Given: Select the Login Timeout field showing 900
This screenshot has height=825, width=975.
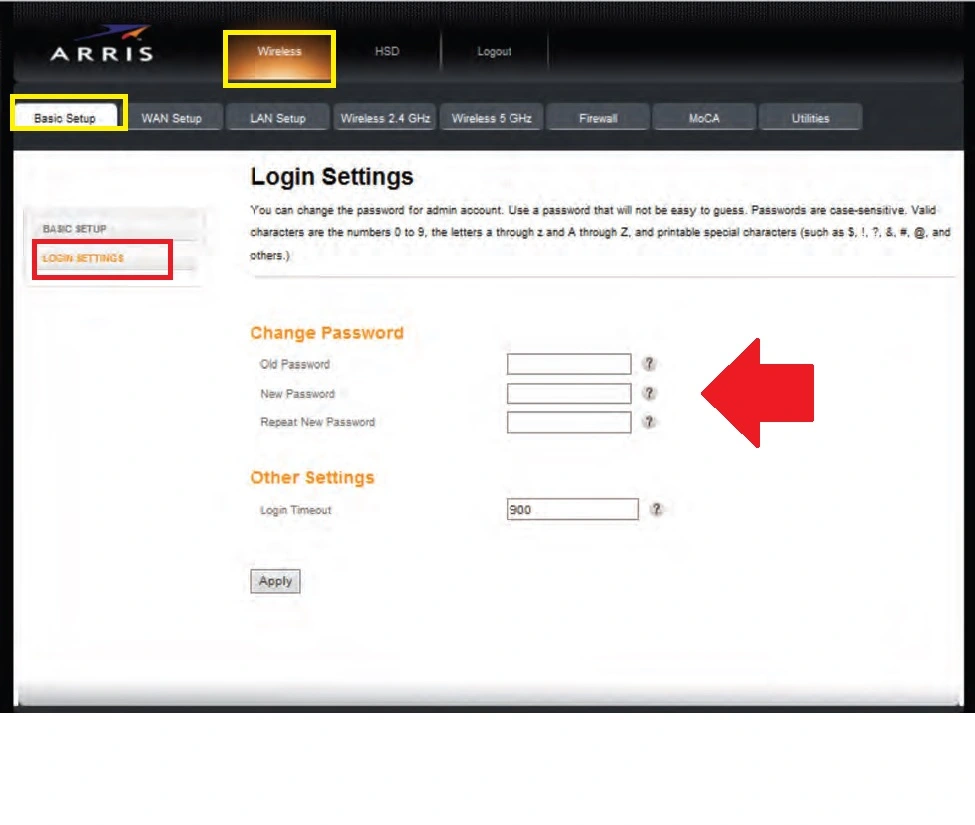Looking at the screenshot, I should pos(572,510).
